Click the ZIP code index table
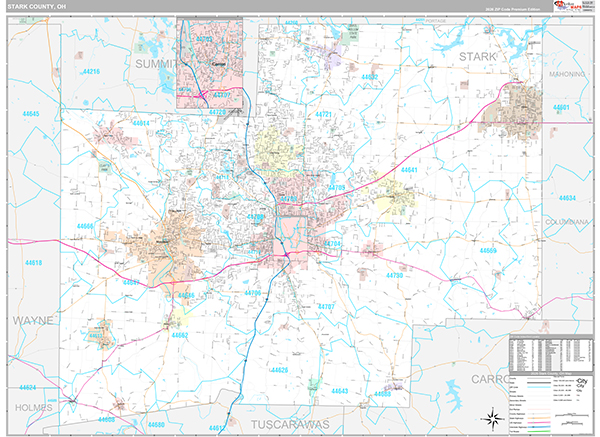The image size is (600, 437). coord(551,352)
